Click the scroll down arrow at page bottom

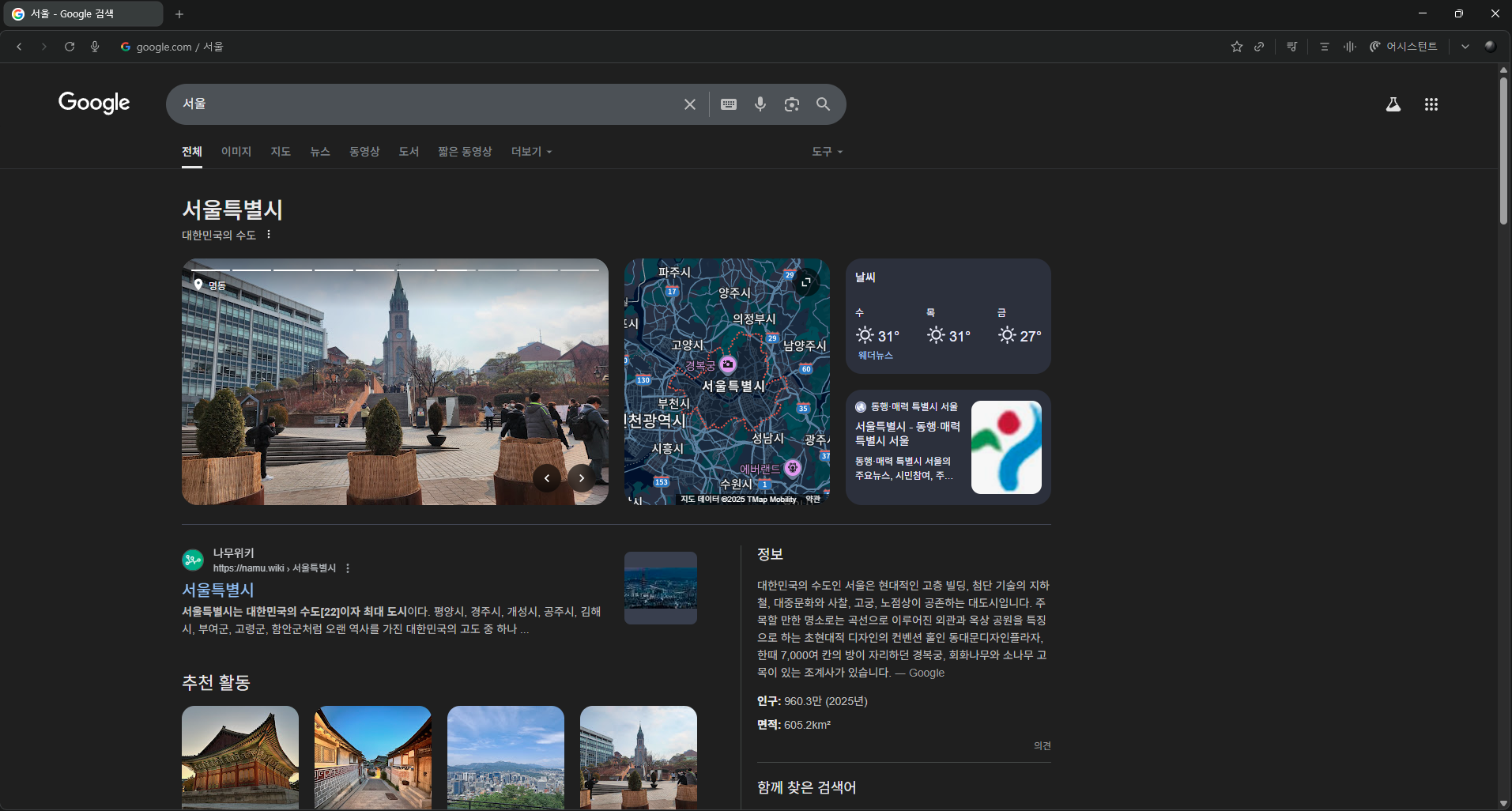pos(1503,803)
